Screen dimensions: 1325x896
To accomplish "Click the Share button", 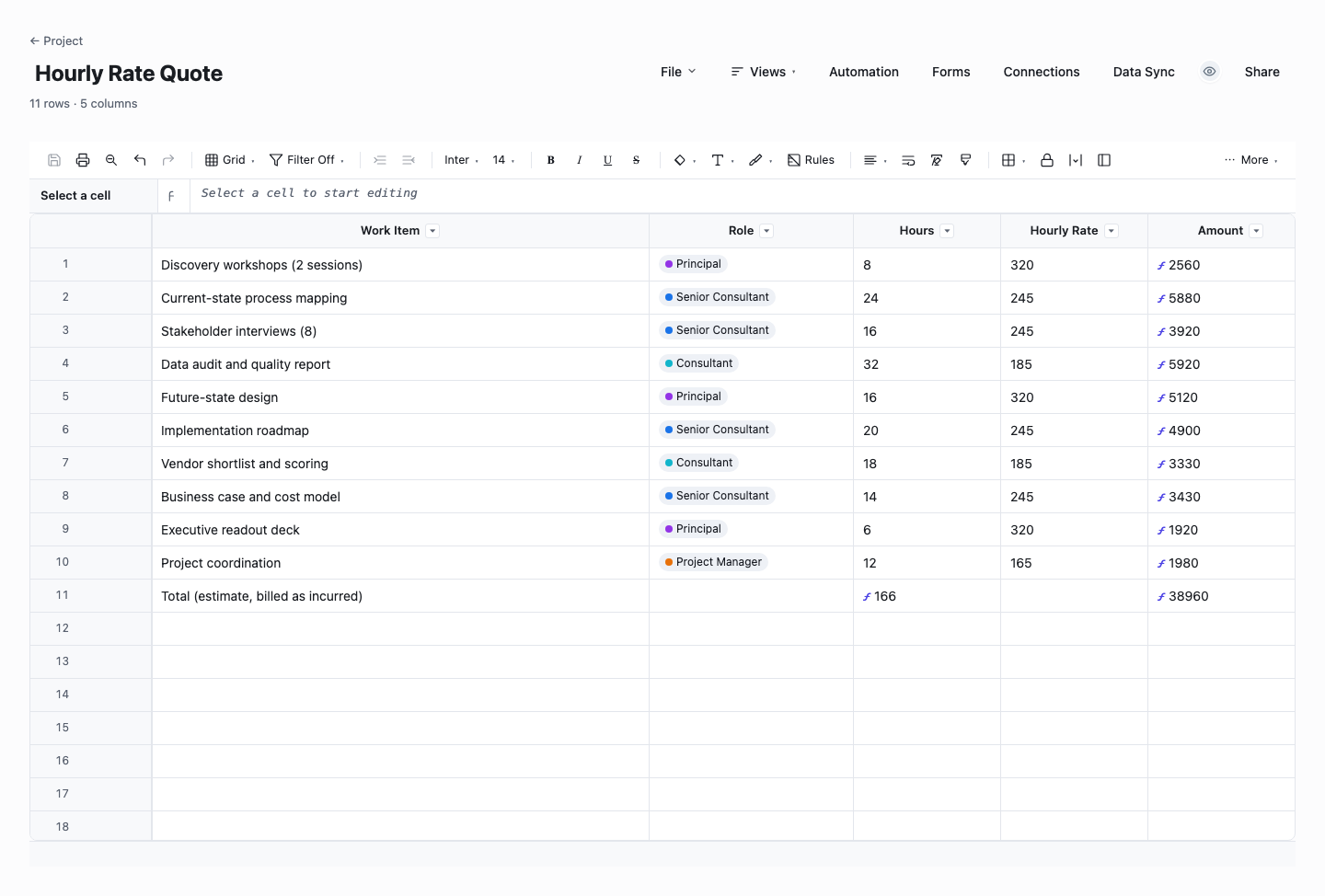I will coord(1262,72).
